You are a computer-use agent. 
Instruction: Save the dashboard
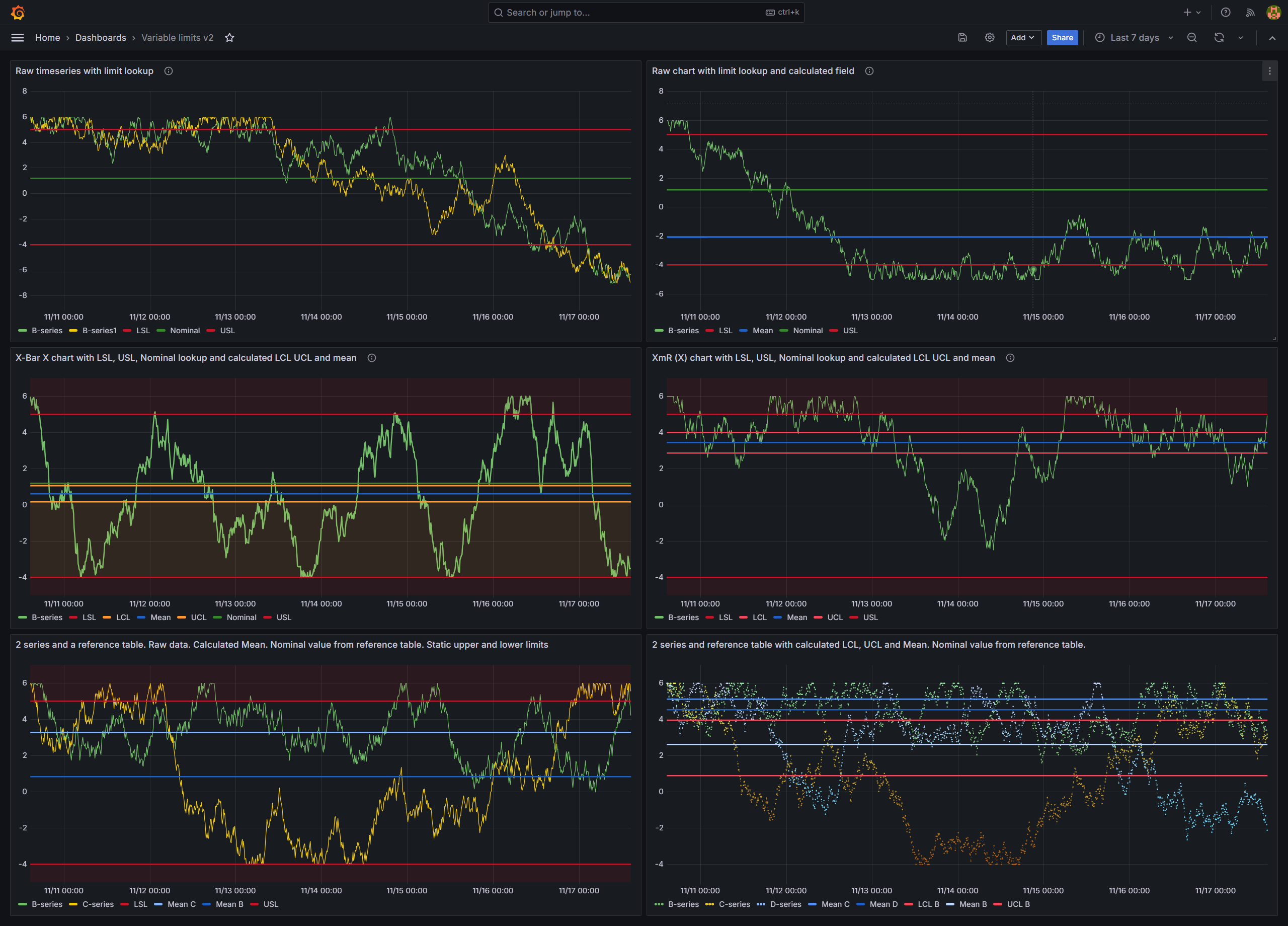pyautogui.click(x=962, y=38)
